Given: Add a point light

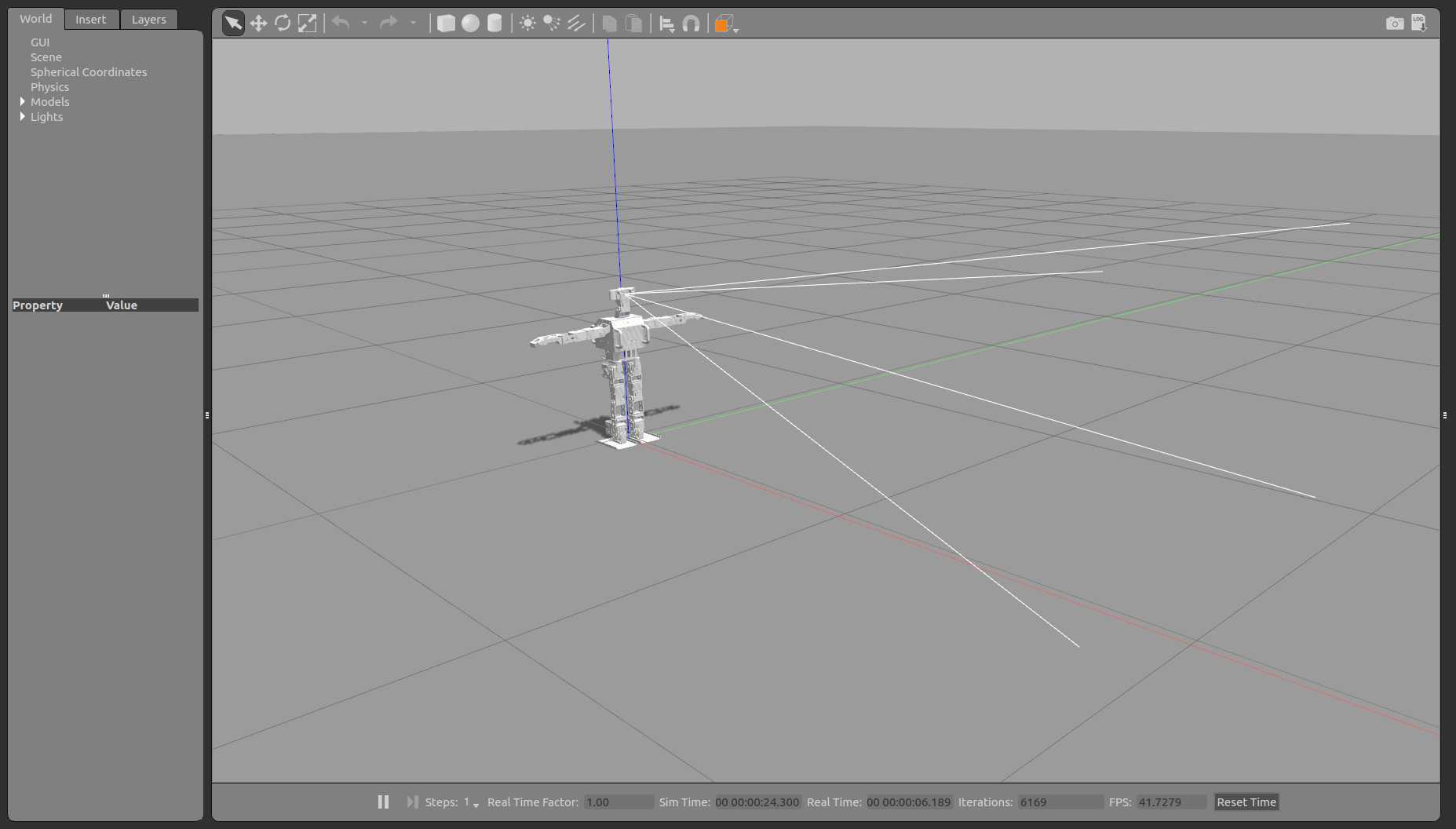Looking at the screenshot, I should (527, 24).
